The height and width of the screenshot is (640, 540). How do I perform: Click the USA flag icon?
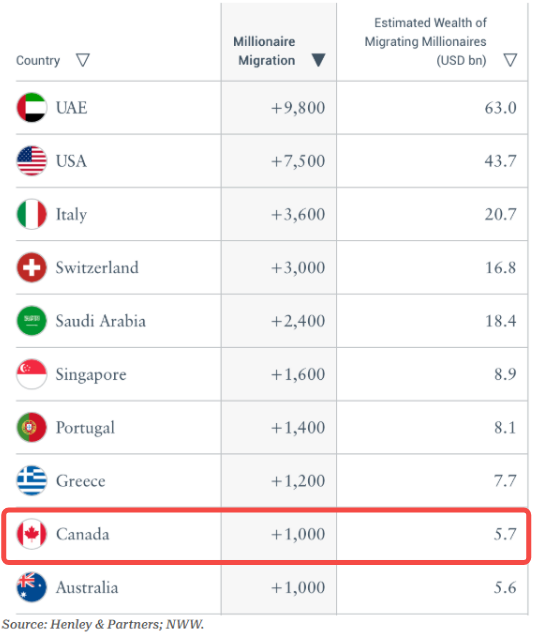click(31, 161)
